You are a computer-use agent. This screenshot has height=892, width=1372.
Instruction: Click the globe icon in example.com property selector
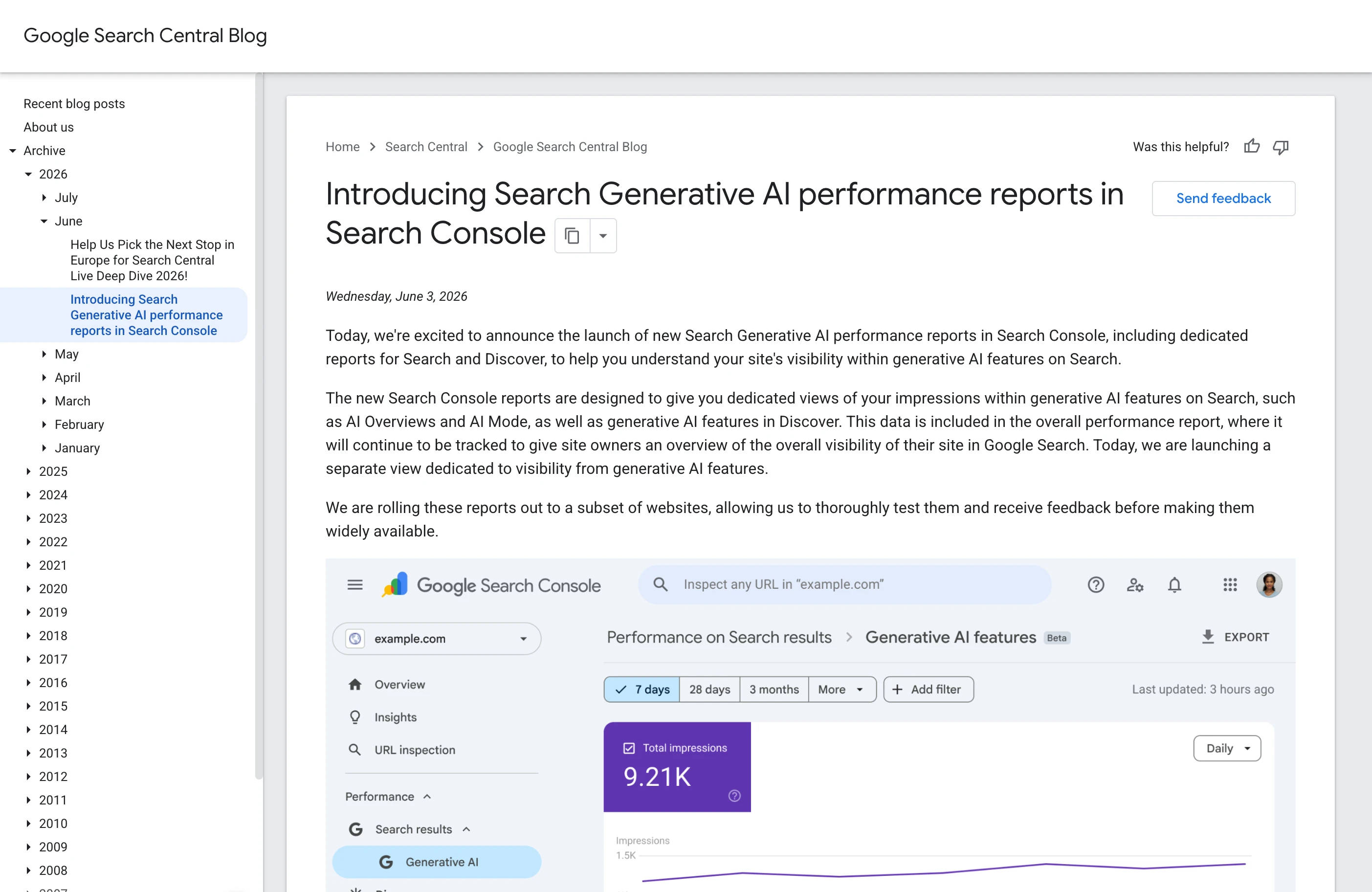[x=355, y=638]
